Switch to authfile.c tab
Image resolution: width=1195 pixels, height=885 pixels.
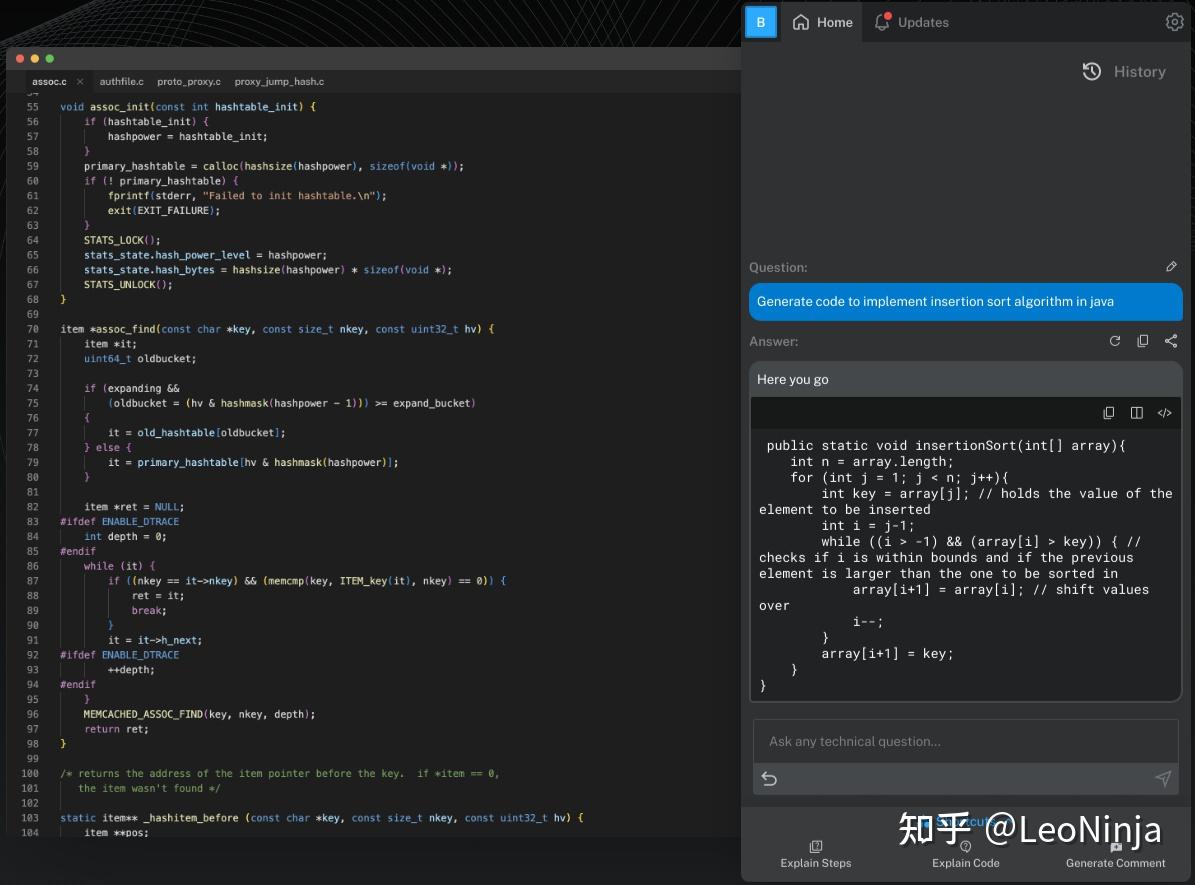[x=121, y=82]
